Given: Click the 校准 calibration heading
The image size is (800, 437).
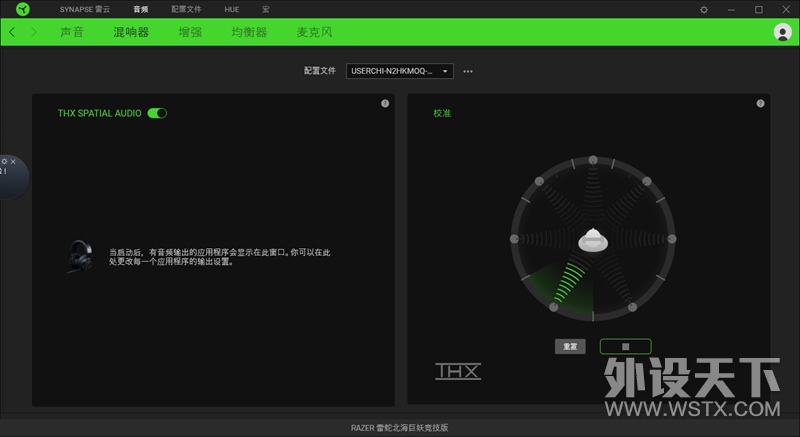Looking at the screenshot, I should pyautogui.click(x=442, y=113).
